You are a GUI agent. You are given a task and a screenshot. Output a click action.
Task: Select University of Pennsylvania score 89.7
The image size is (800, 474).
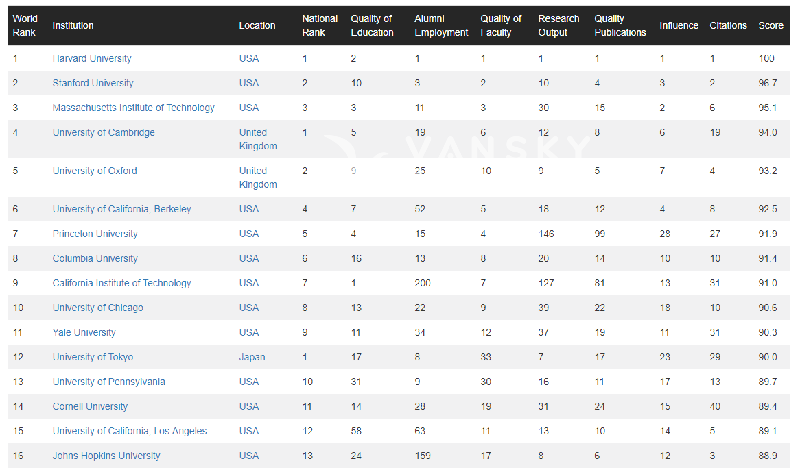[x=768, y=382]
